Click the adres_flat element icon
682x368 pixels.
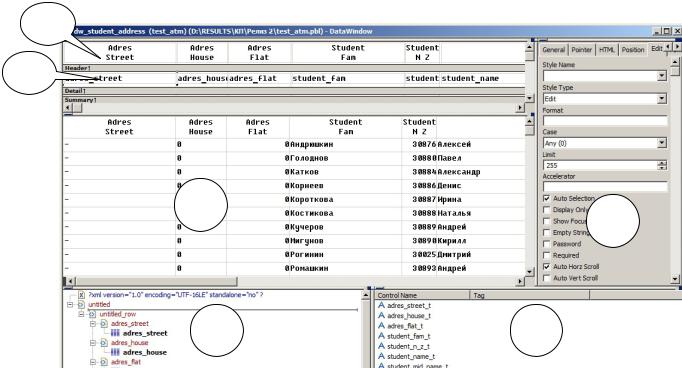click(x=104, y=362)
